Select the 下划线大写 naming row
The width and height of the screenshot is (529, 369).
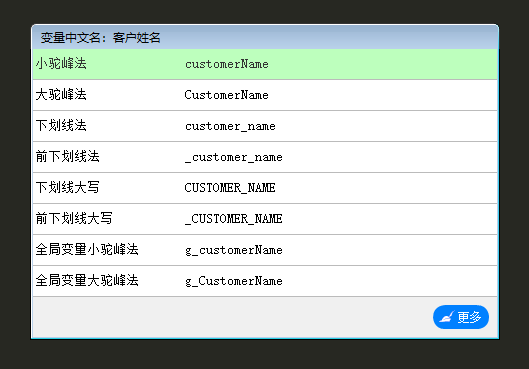[265, 188]
